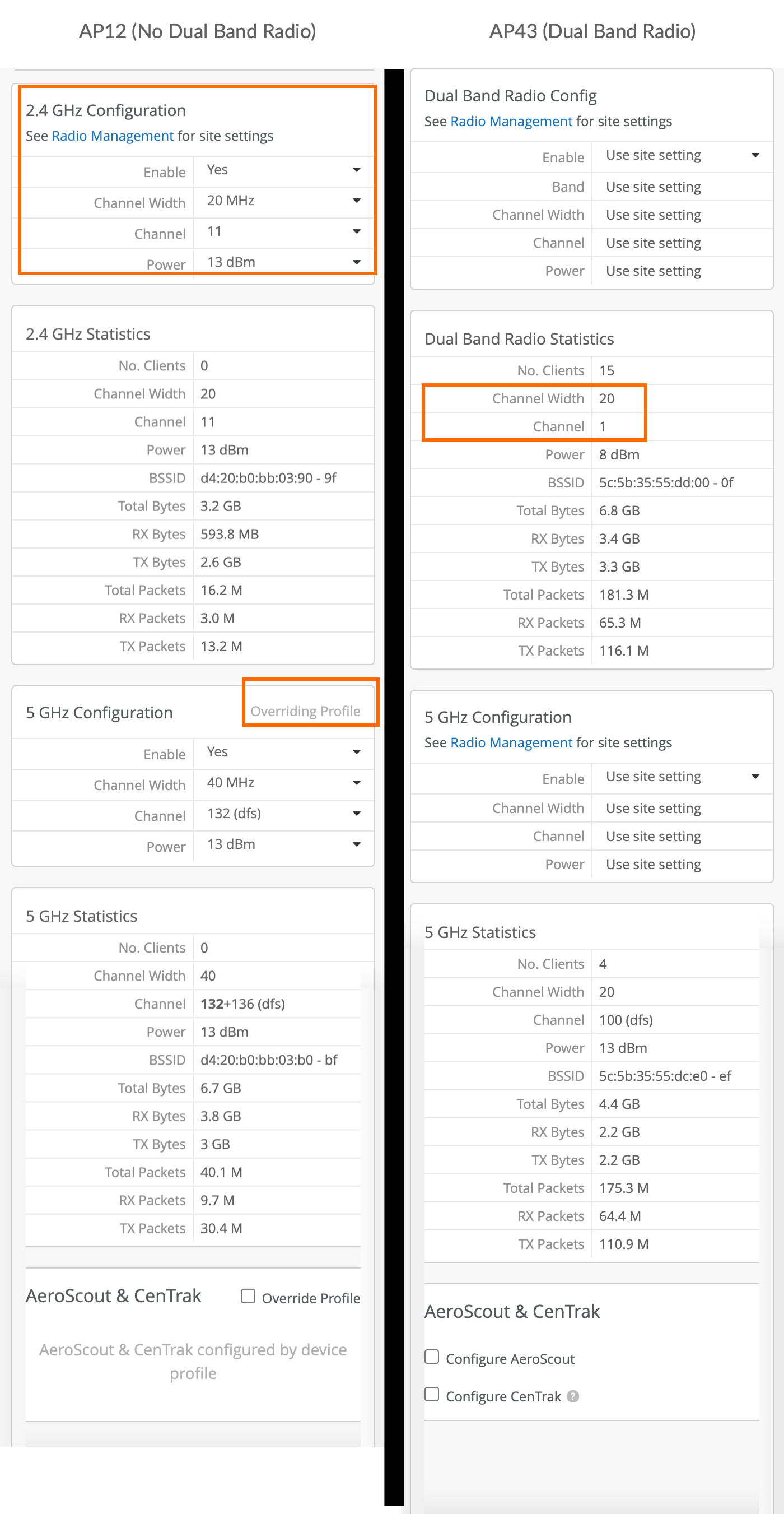
Task: Open the Dual Band Radio Enable dropdown
Action: pyautogui.click(x=682, y=155)
